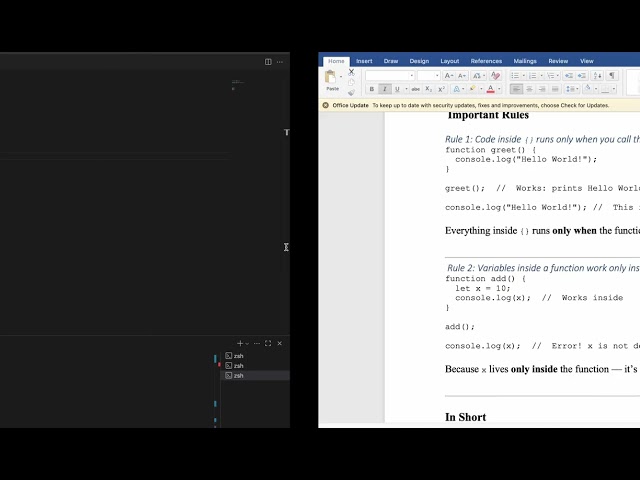Increase paragraph indent in Word
The height and width of the screenshot is (480, 640).
pos(582,76)
